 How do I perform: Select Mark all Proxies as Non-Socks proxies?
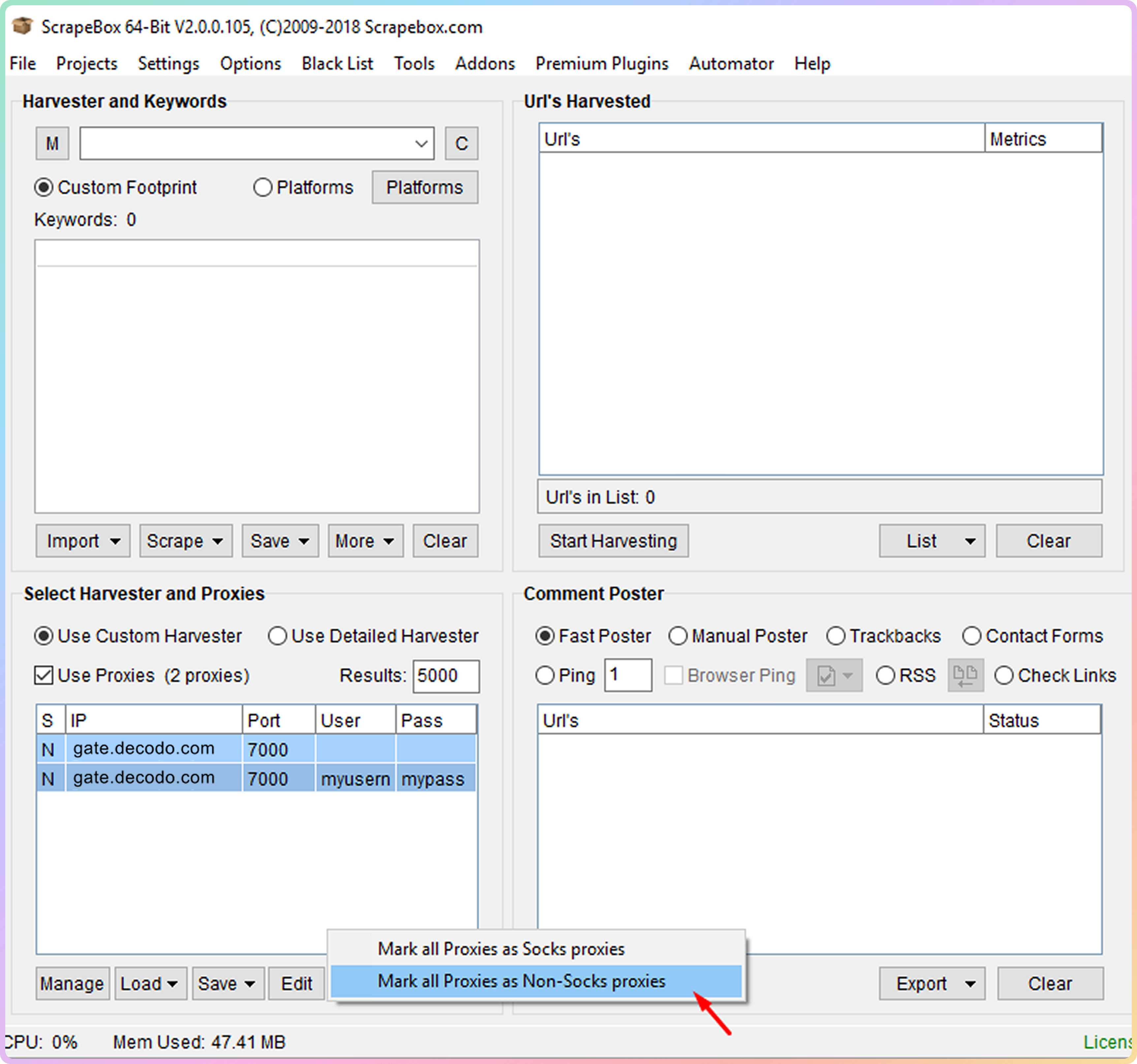point(521,981)
